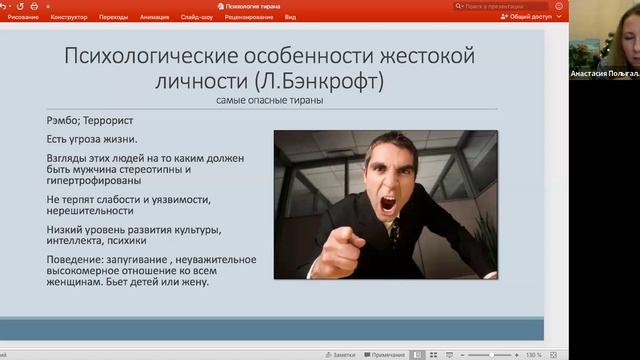The width and height of the screenshot is (640, 360).
Task: Open the Рисование ribbon tab
Action: (x=23, y=17)
